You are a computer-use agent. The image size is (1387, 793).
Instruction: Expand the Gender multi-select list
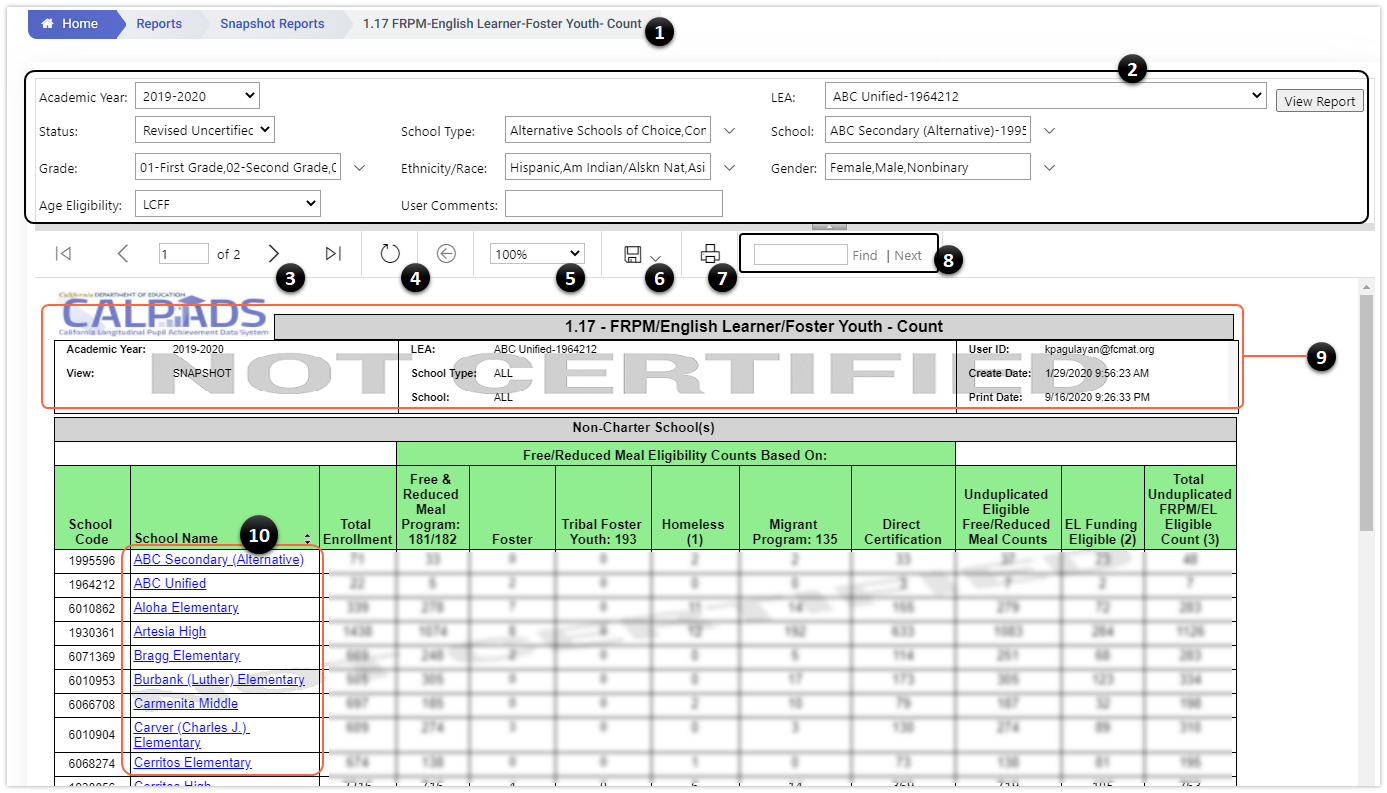pos(1049,168)
